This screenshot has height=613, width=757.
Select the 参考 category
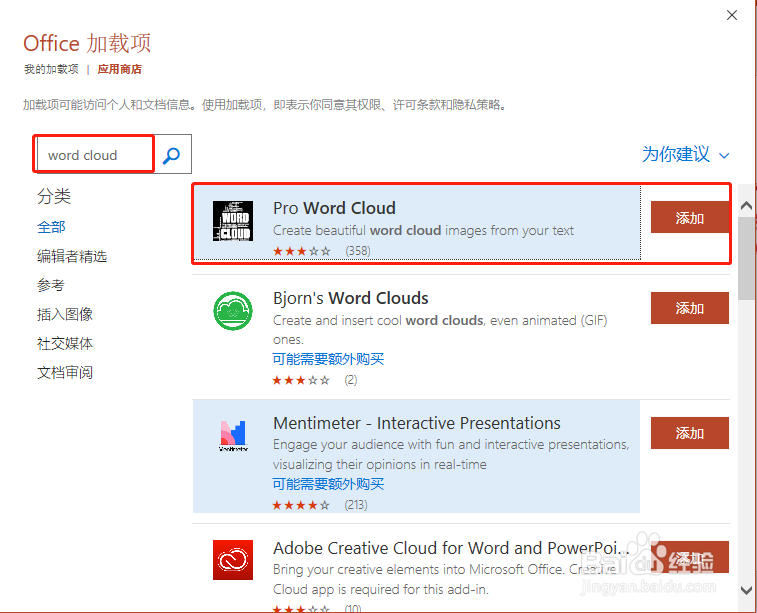[51, 285]
